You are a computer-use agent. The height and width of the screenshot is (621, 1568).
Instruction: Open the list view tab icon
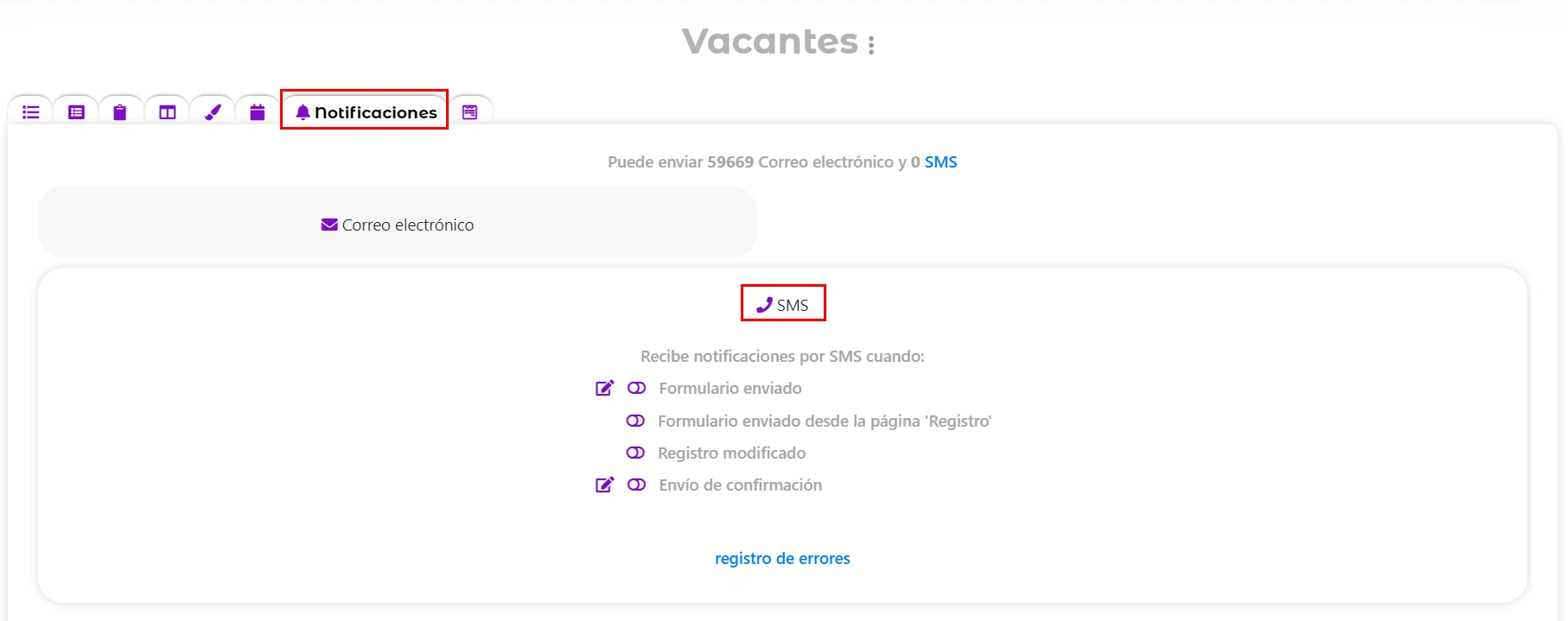[31, 112]
